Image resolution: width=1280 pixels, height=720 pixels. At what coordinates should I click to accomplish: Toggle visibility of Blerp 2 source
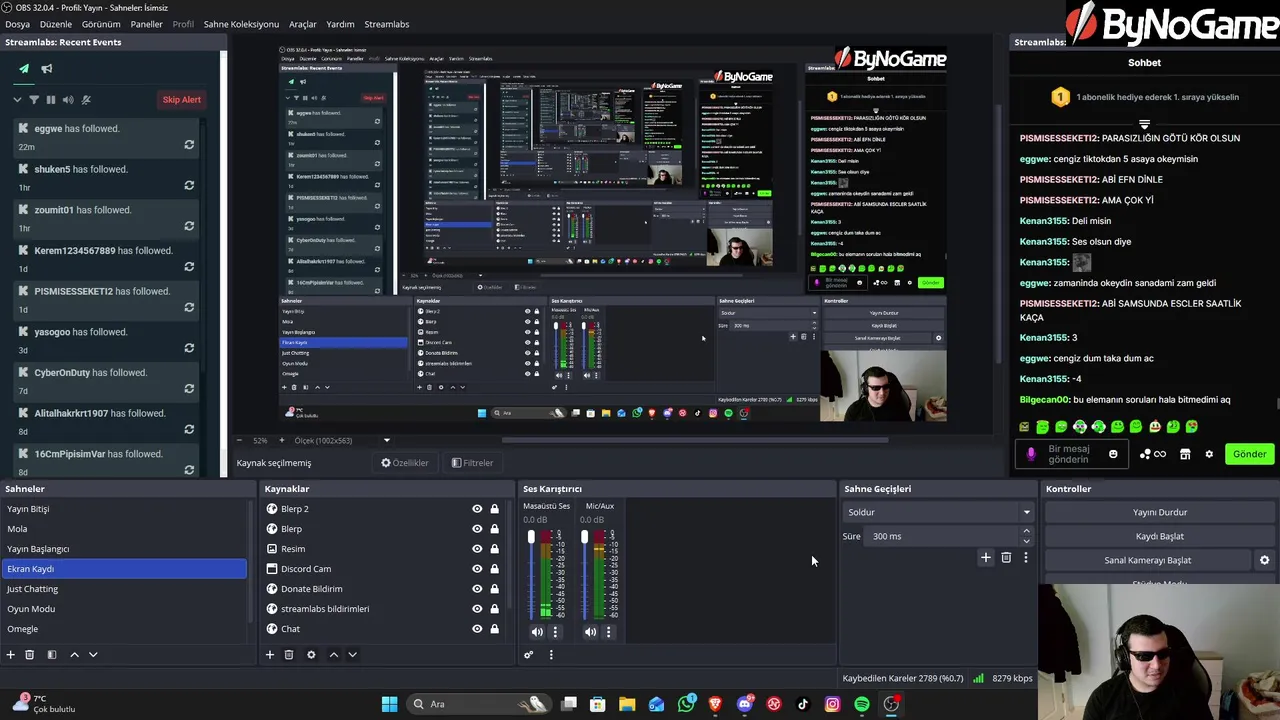coord(477,509)
